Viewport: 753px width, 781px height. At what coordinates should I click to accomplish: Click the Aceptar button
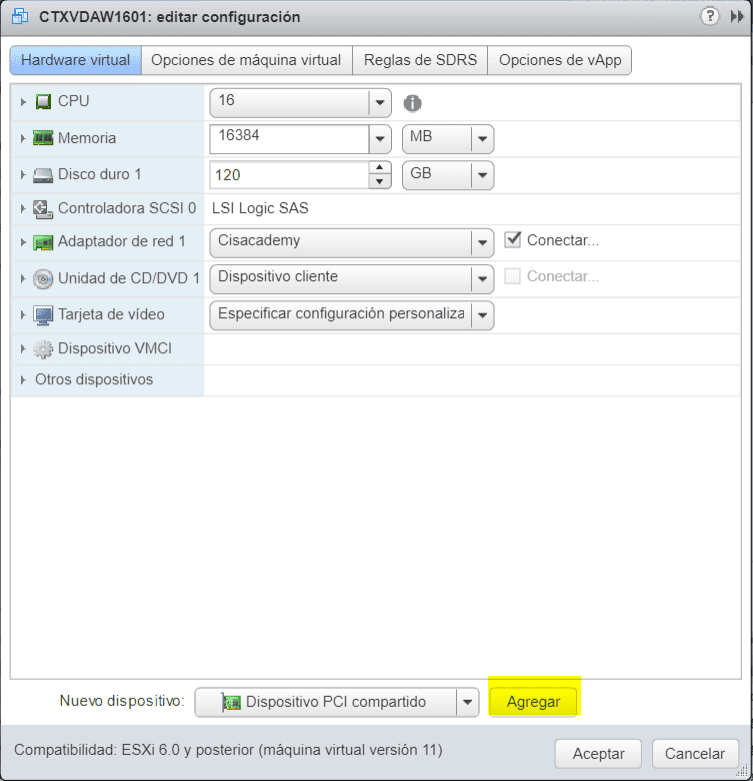598,754
